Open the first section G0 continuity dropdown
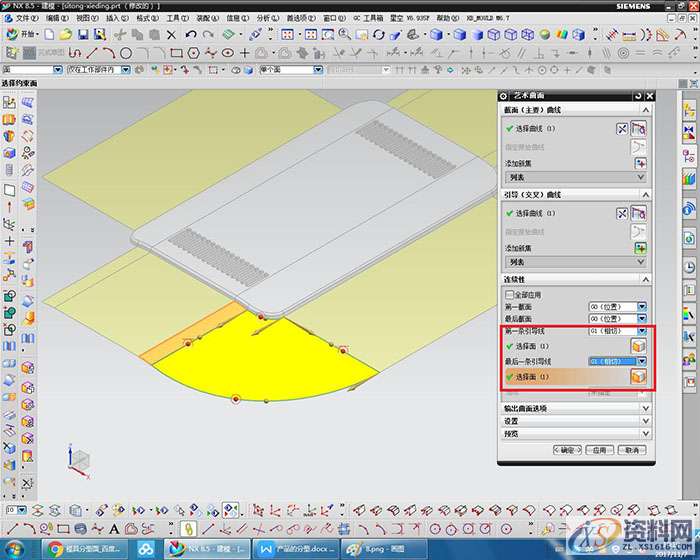 coord(642,306)
